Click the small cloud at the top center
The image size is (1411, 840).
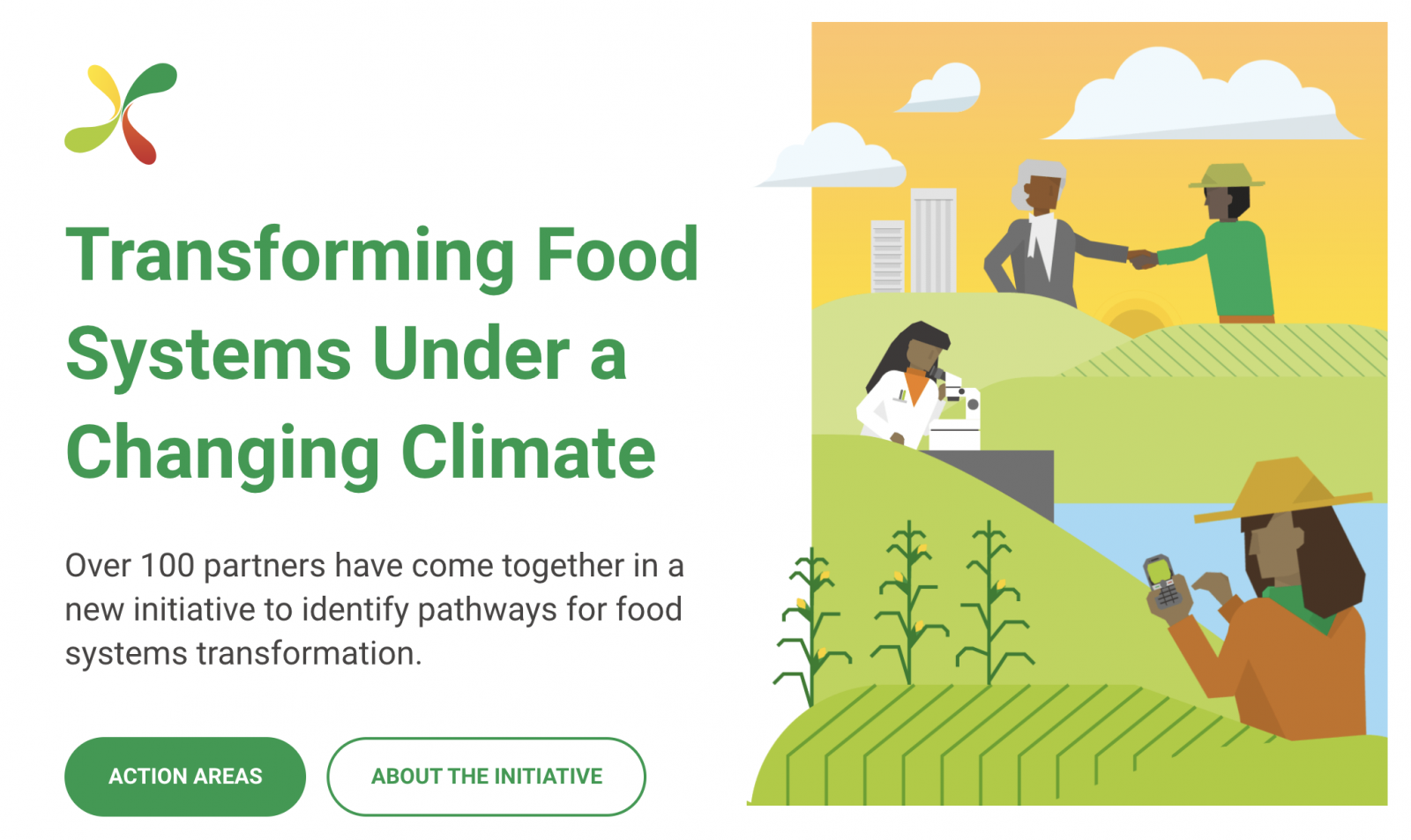pos(944,89)
